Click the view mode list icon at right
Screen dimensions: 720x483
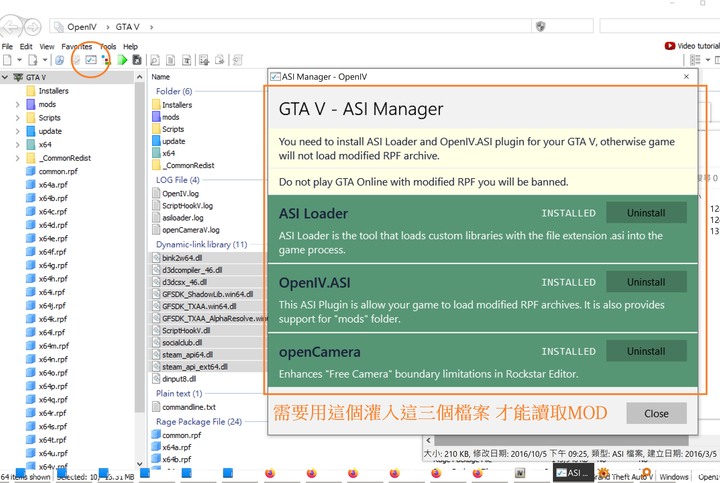point(695,60)
